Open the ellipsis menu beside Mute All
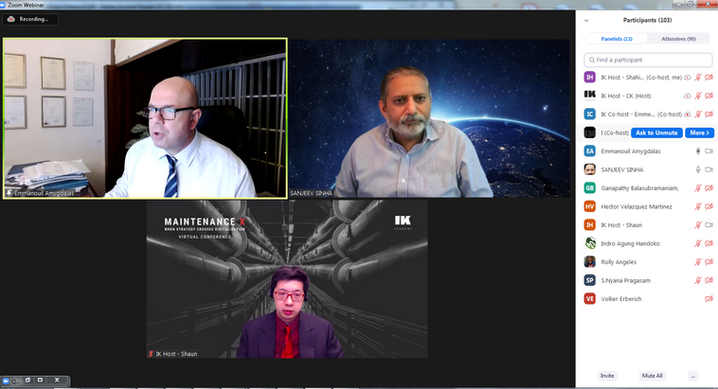Viewport: 718px width, 389px height. coord(693,376)
